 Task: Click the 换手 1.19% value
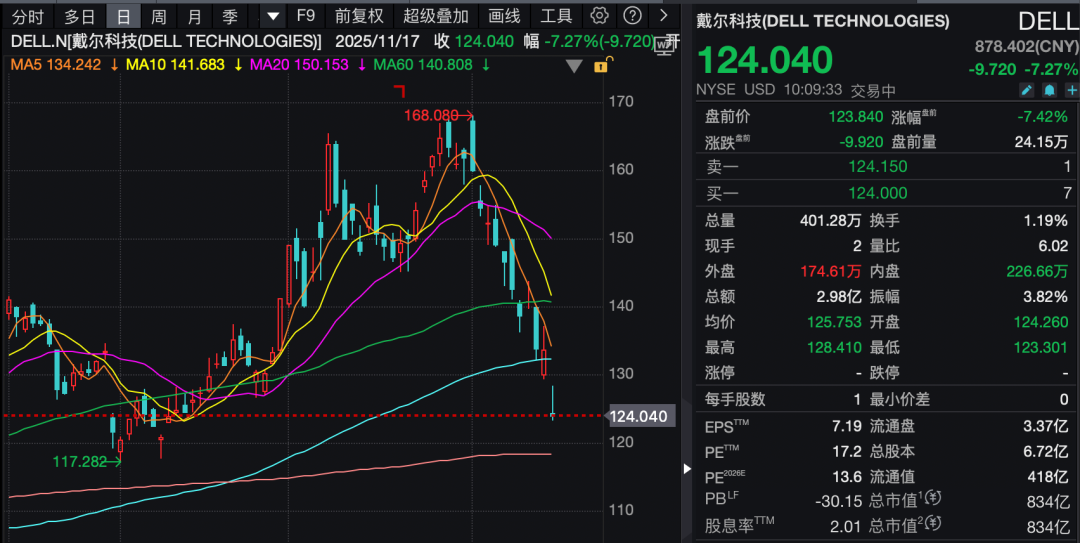point(1046,221)
